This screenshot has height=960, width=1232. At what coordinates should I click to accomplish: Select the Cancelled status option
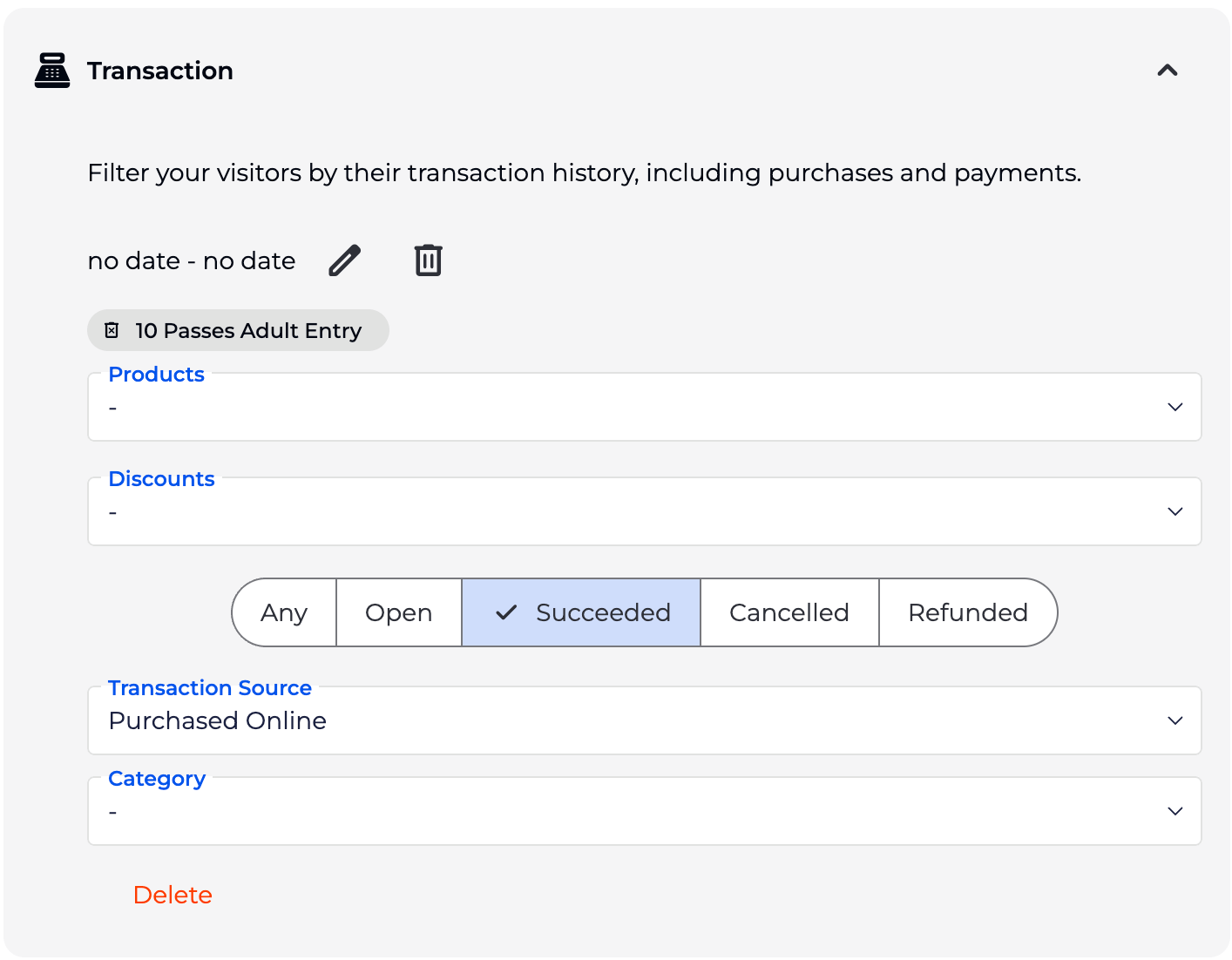[x=789, y=612]
